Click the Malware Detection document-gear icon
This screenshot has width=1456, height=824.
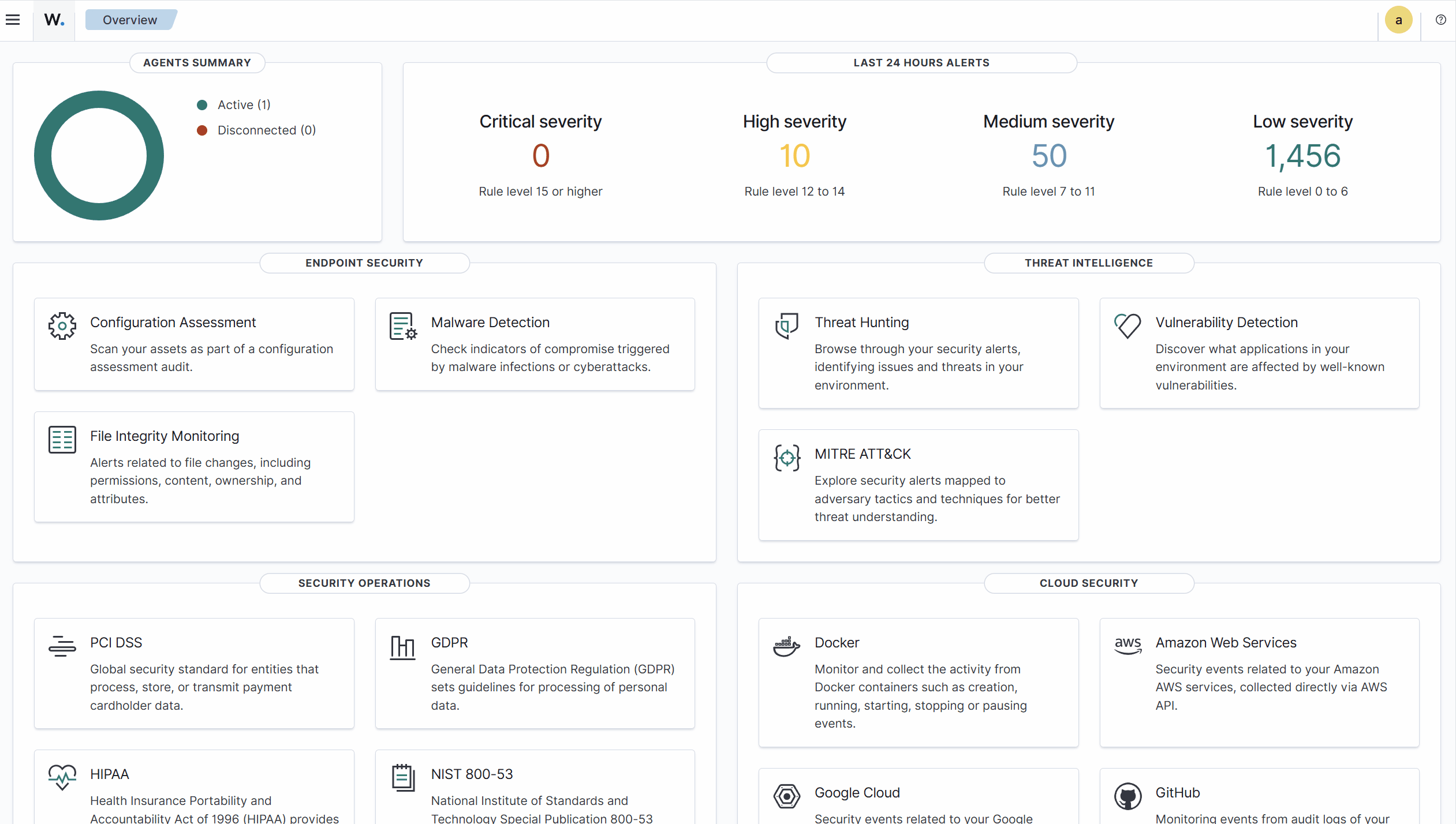click(x=403, y=326)
